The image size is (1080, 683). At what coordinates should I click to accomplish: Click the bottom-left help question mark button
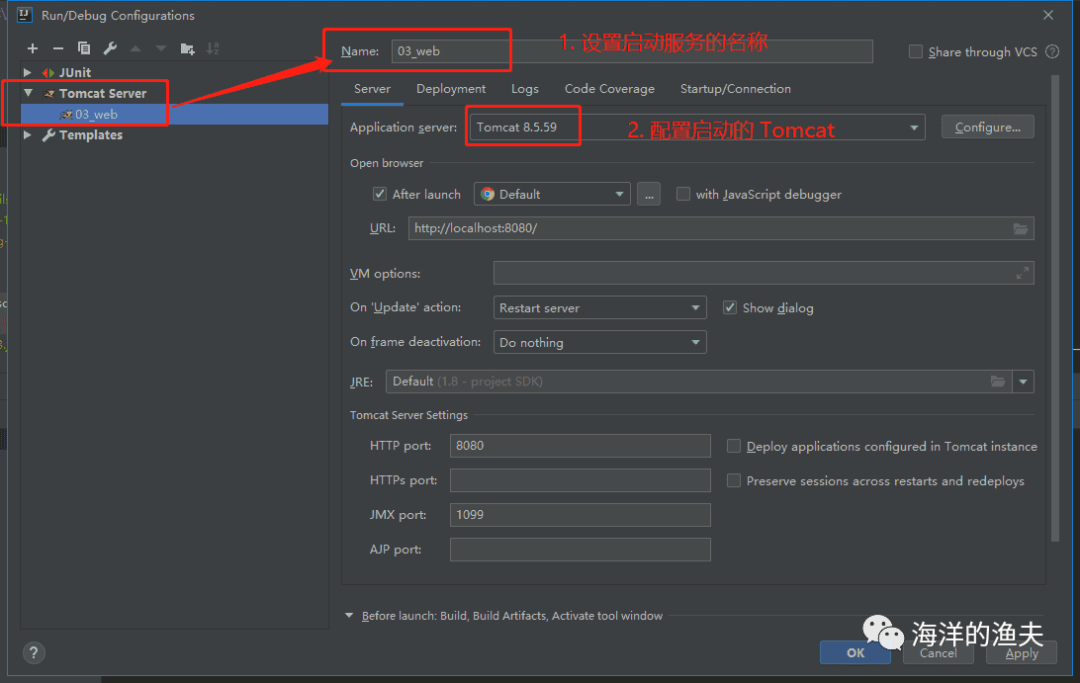coord(33,652)
